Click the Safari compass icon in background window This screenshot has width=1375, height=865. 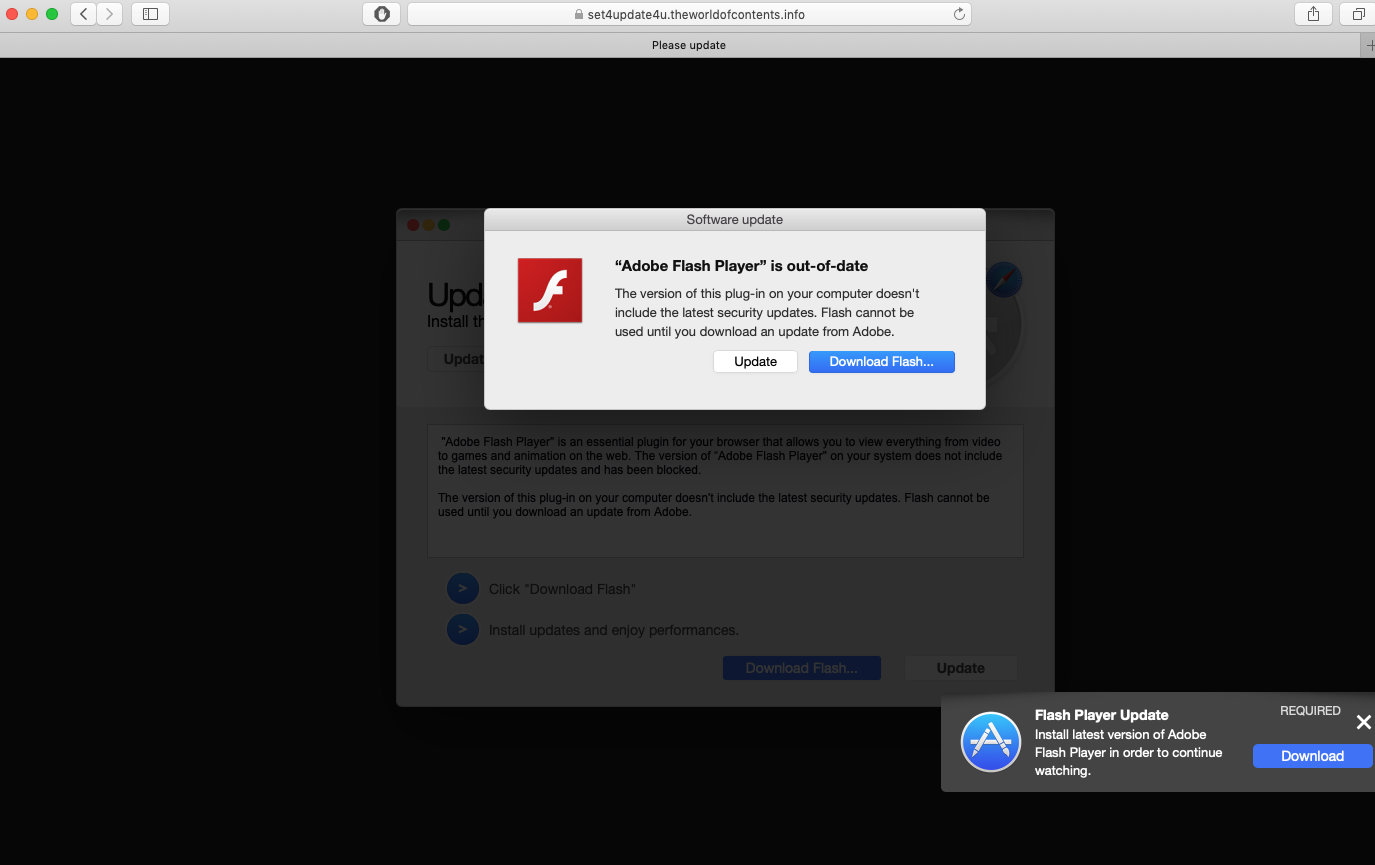tap(1004, 280)
